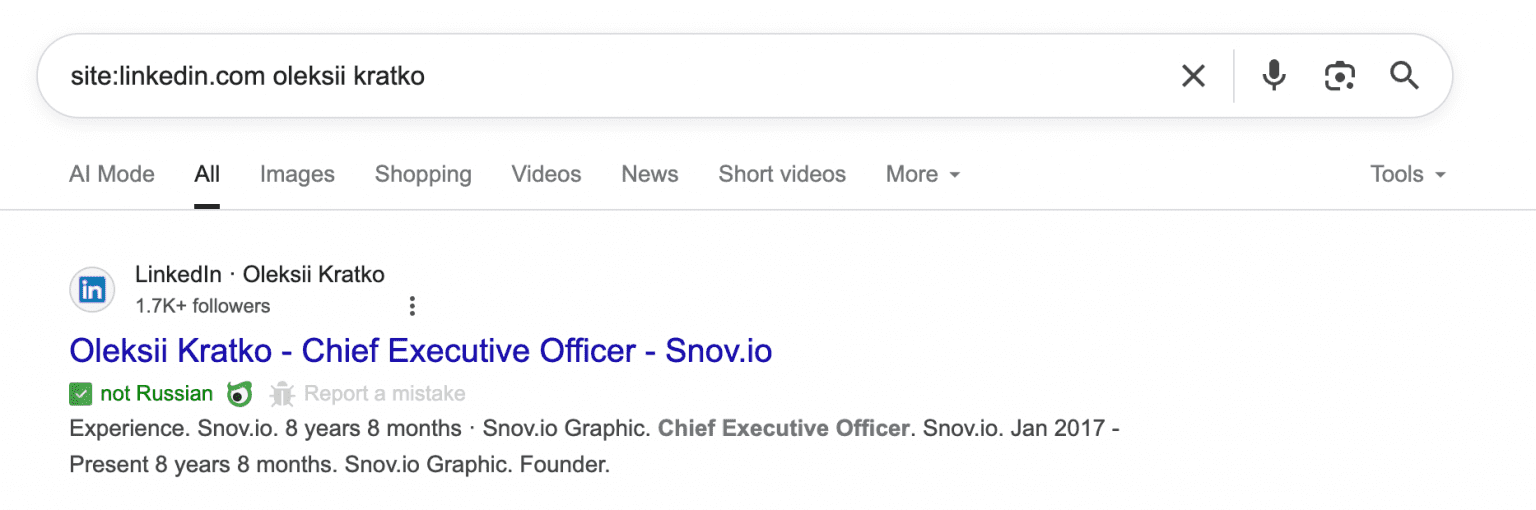Click 'Report a mistake' link
1536x510 pixels.
point(384,394)
